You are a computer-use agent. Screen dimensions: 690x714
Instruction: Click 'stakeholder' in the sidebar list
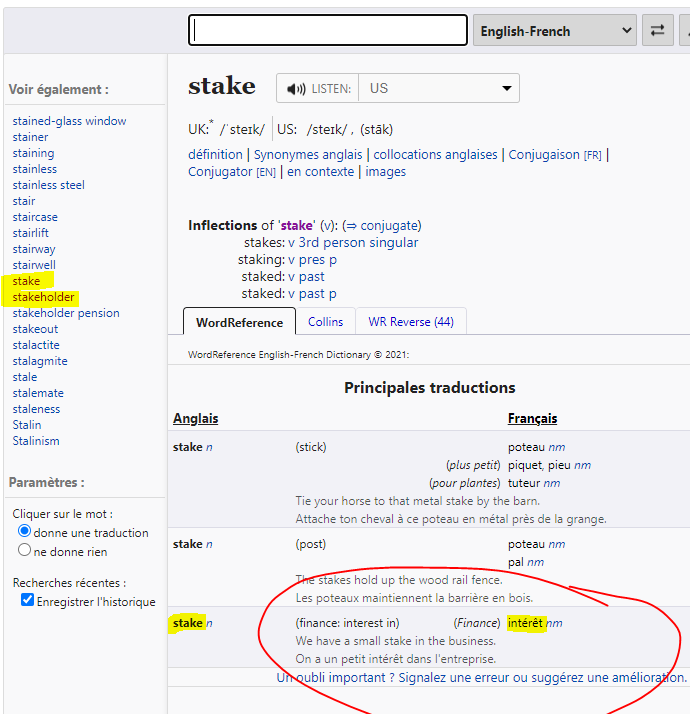[x=43, y=297]
